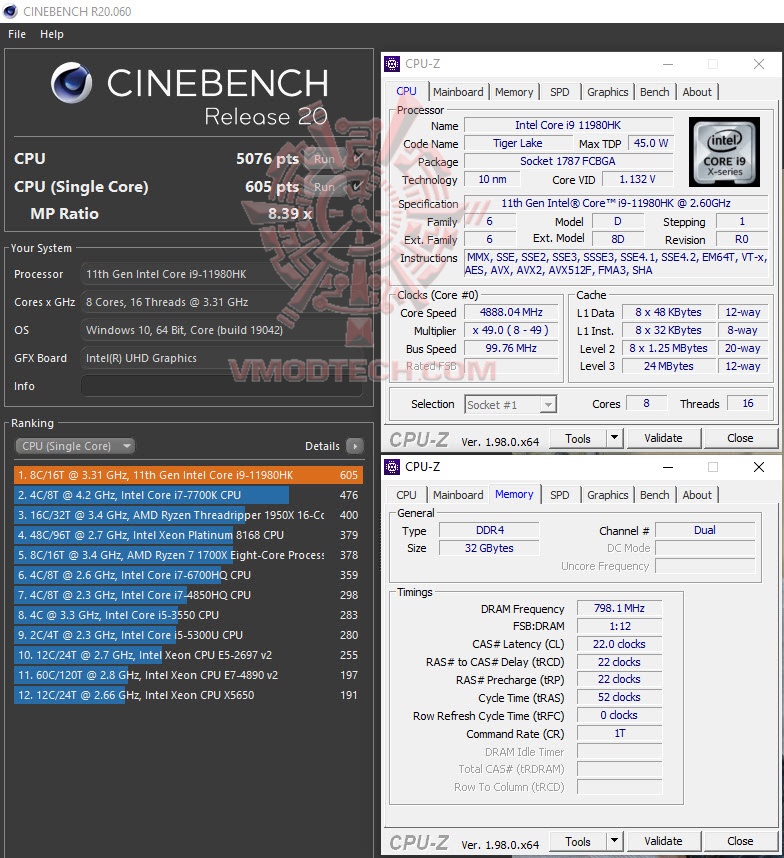This screenshot has width=784, height=858.
Task: Switch to Mainboard tab in upper CPU-Z window
Action: pyautogui.click(x=458, y=92)
